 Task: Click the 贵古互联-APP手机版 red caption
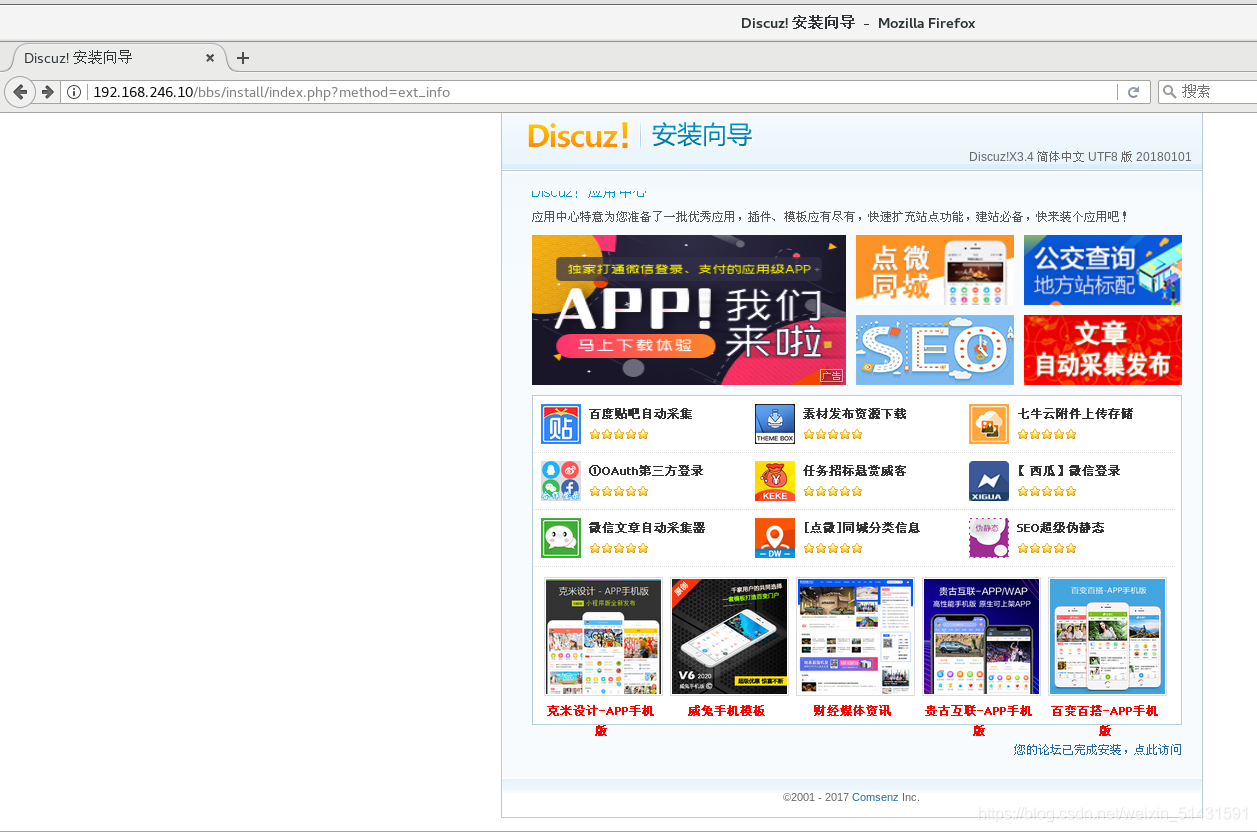pos(978,720)
